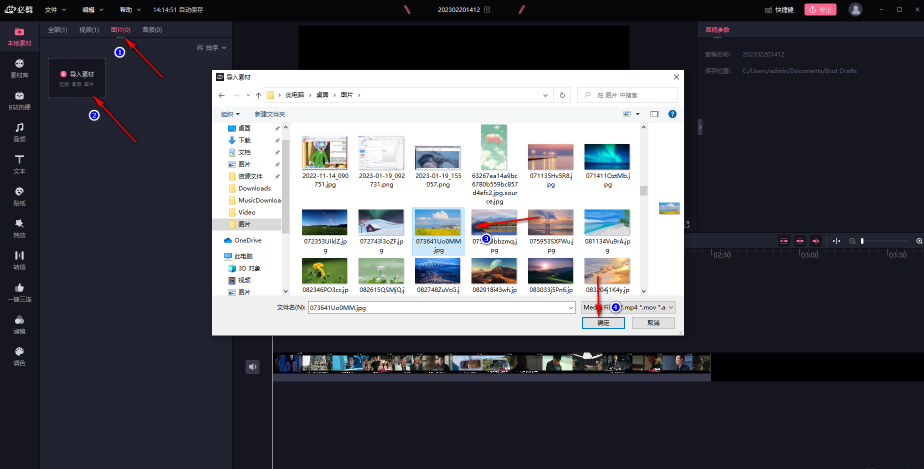Open the 转场 transitions panel
Screen dimensions: 924x469
pos(19,259)
